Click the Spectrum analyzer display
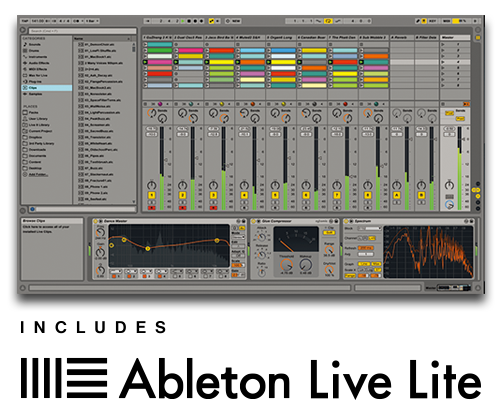The width and height of the screenshot is (500, 412). (x=429, y=252)
